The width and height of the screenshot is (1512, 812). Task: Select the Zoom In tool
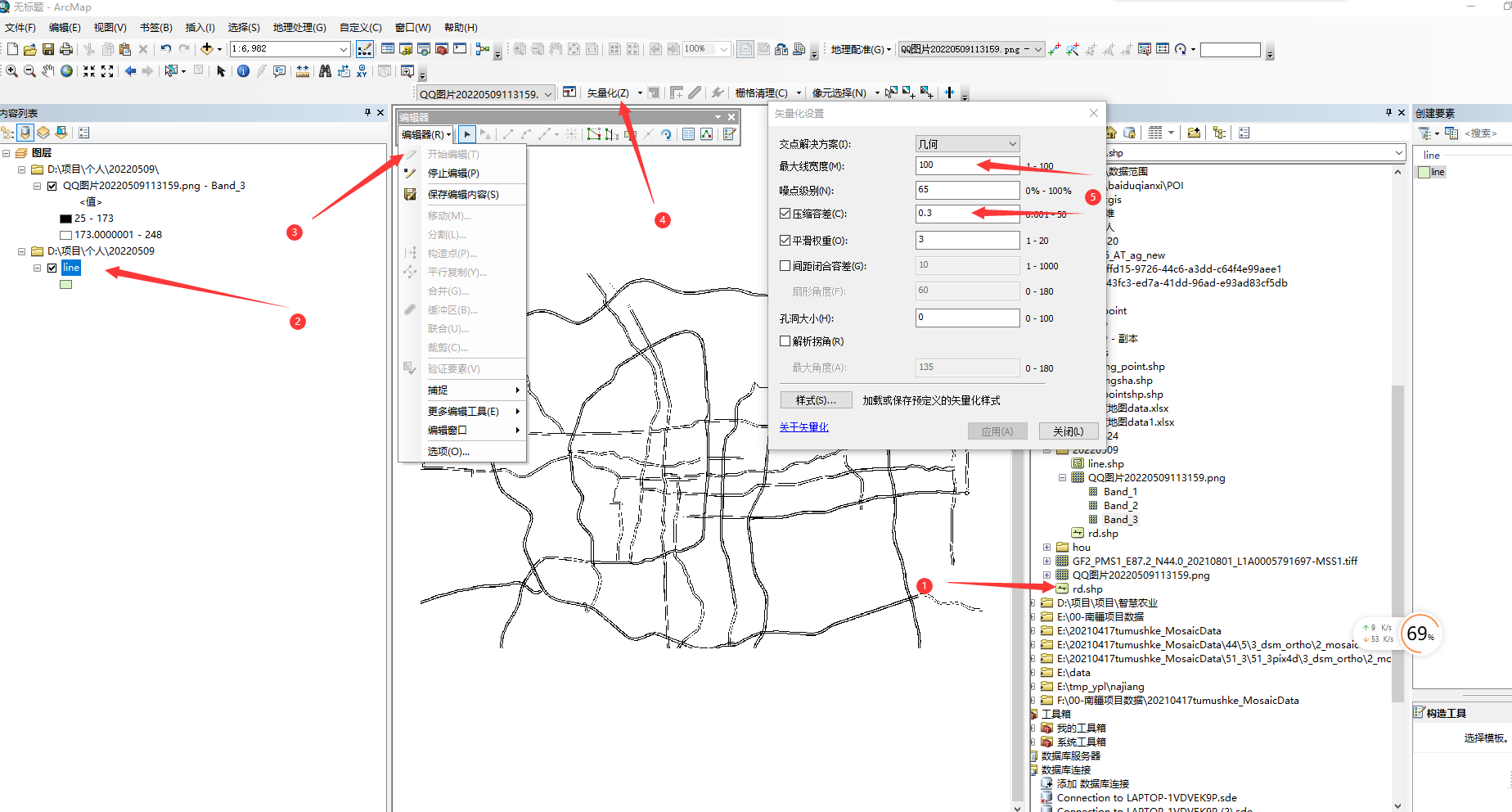(11, 71)
